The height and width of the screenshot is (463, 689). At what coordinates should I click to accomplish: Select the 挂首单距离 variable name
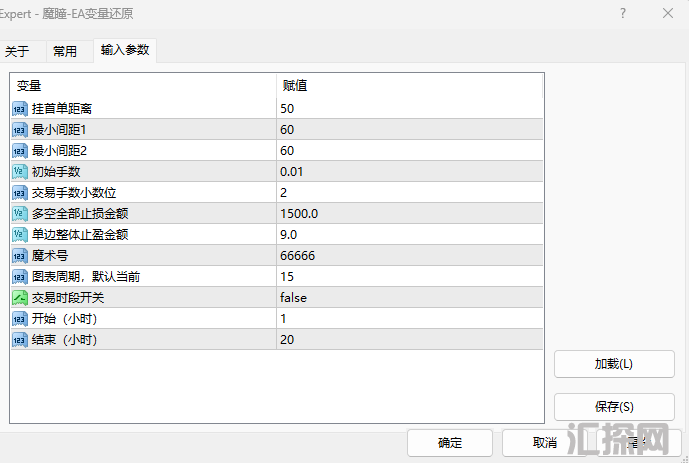tap(62, 109)
